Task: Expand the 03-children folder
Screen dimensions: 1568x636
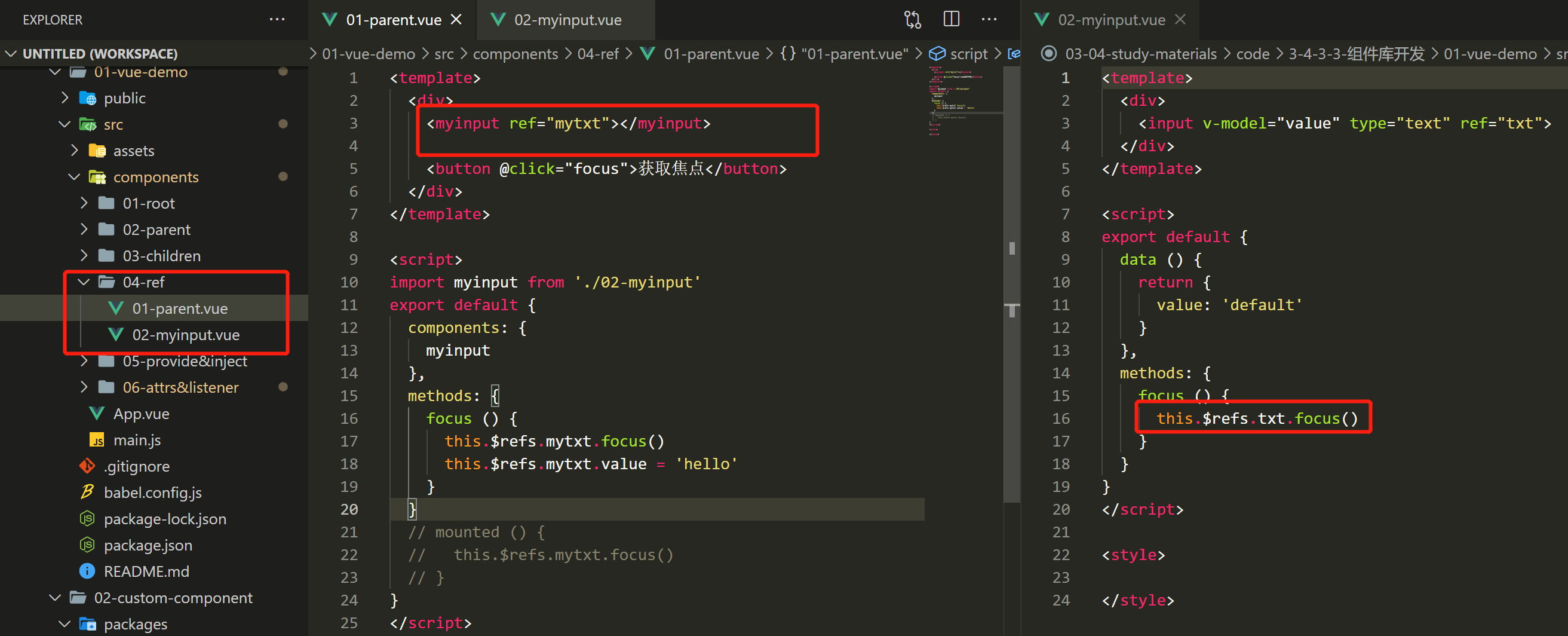Action: [84, 255]
